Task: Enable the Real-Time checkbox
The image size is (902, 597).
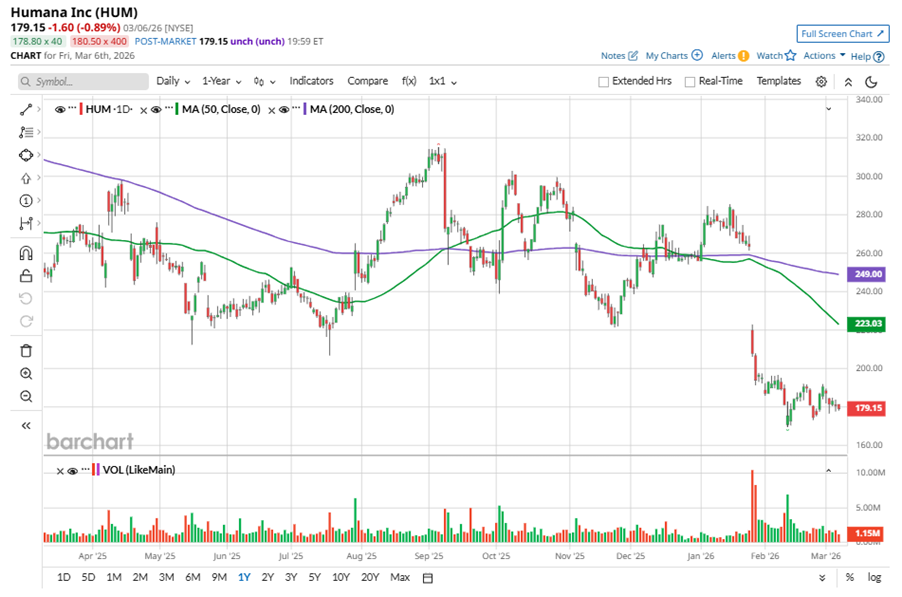Action: pyautogui.click(x=690, y=82)
